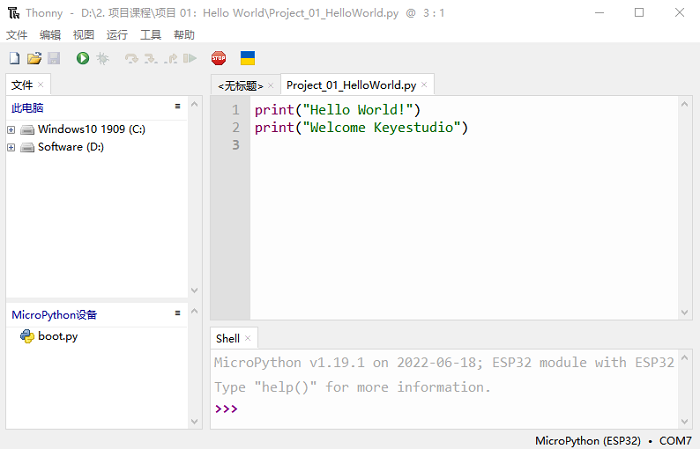Open the 此电脑 panel options menu
The image size is (700, 449).
tap(177, 106)
